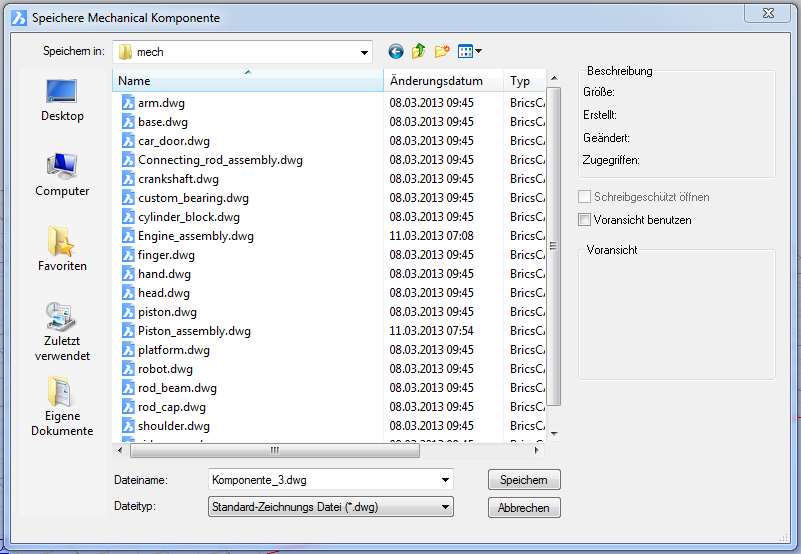Open the view menu icon
The height and width of the screenshot is (554, 801).
point(470,52)
